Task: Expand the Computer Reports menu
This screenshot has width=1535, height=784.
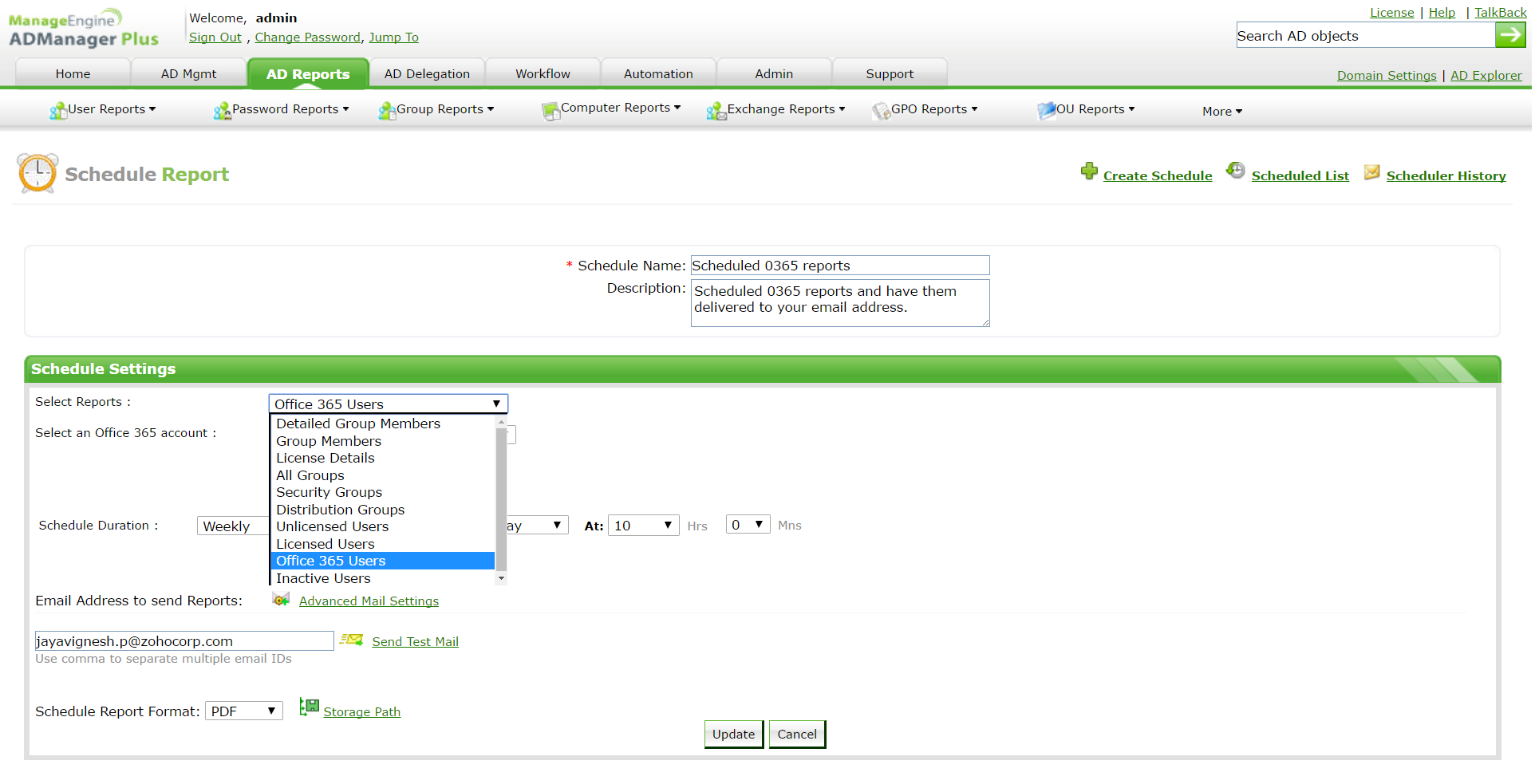Action: tap(621, 108)
